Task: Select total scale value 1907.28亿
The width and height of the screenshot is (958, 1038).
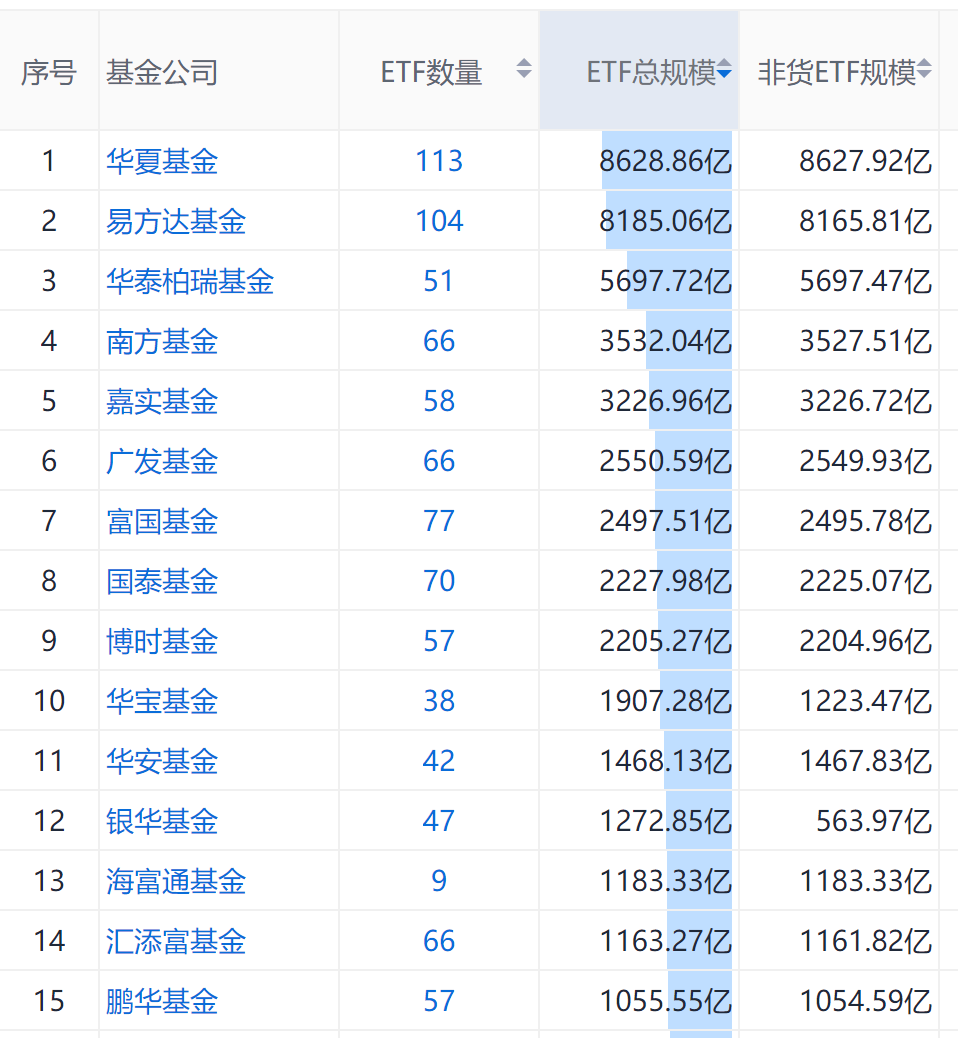Action: tap(665, 701)
